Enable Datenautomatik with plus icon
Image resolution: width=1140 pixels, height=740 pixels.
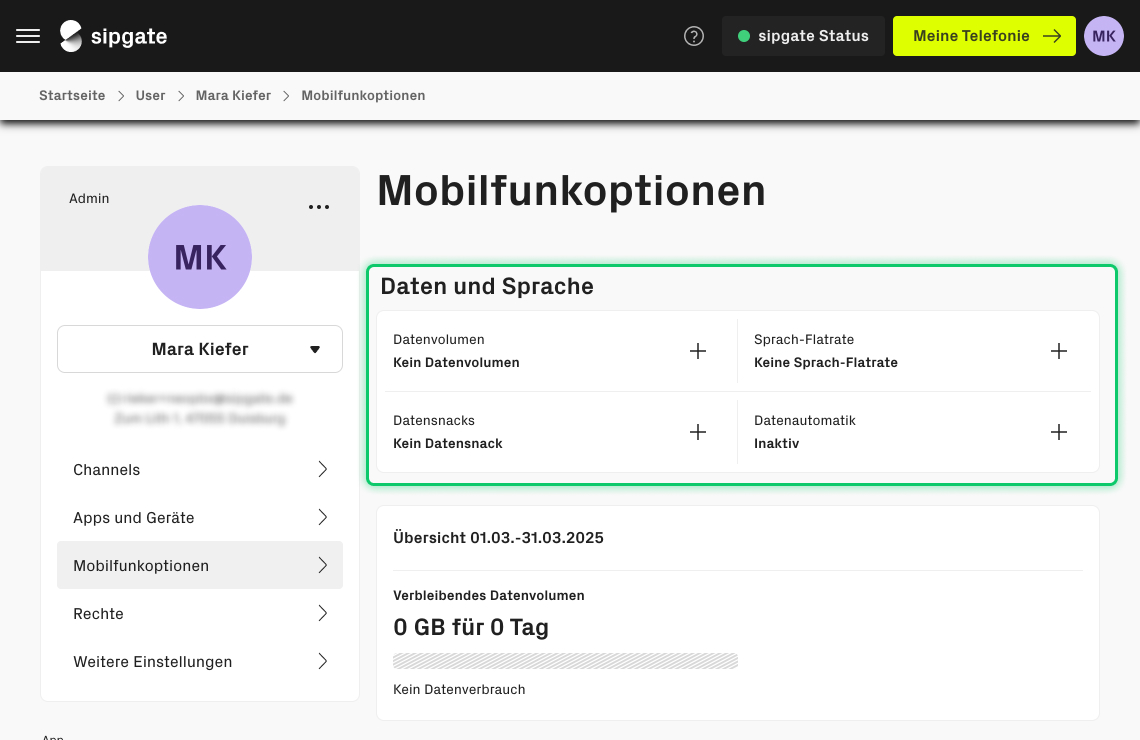[1059, 432]
